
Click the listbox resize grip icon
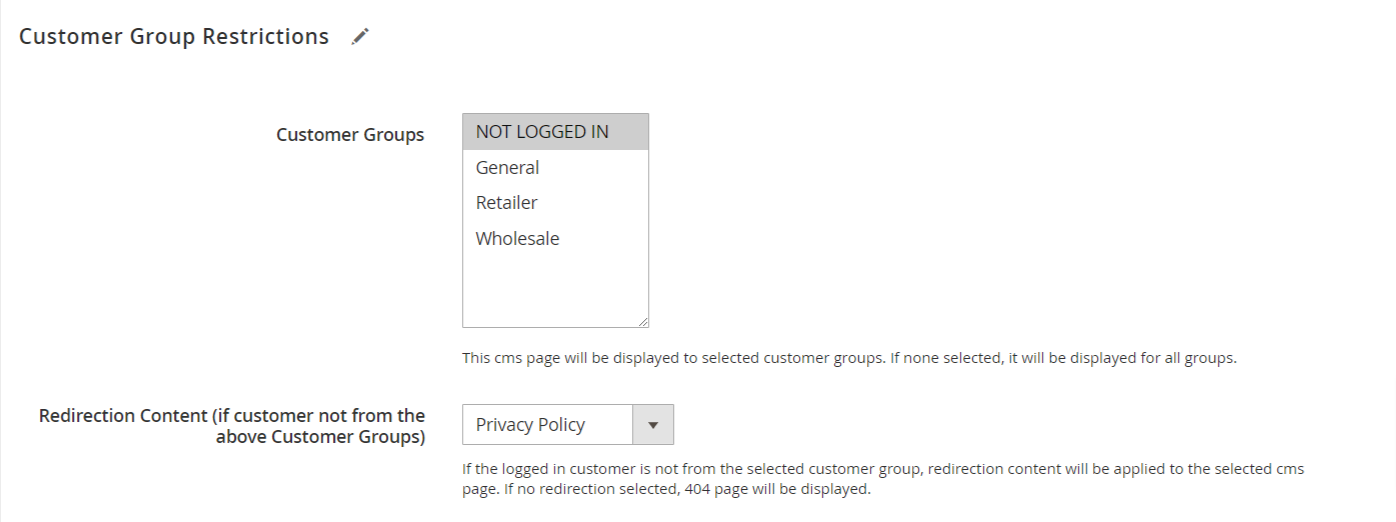642,321
